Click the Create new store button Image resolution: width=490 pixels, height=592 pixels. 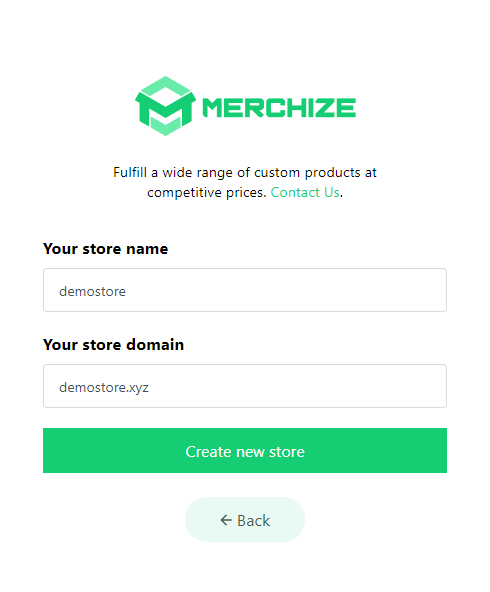[x=245, y=450]
